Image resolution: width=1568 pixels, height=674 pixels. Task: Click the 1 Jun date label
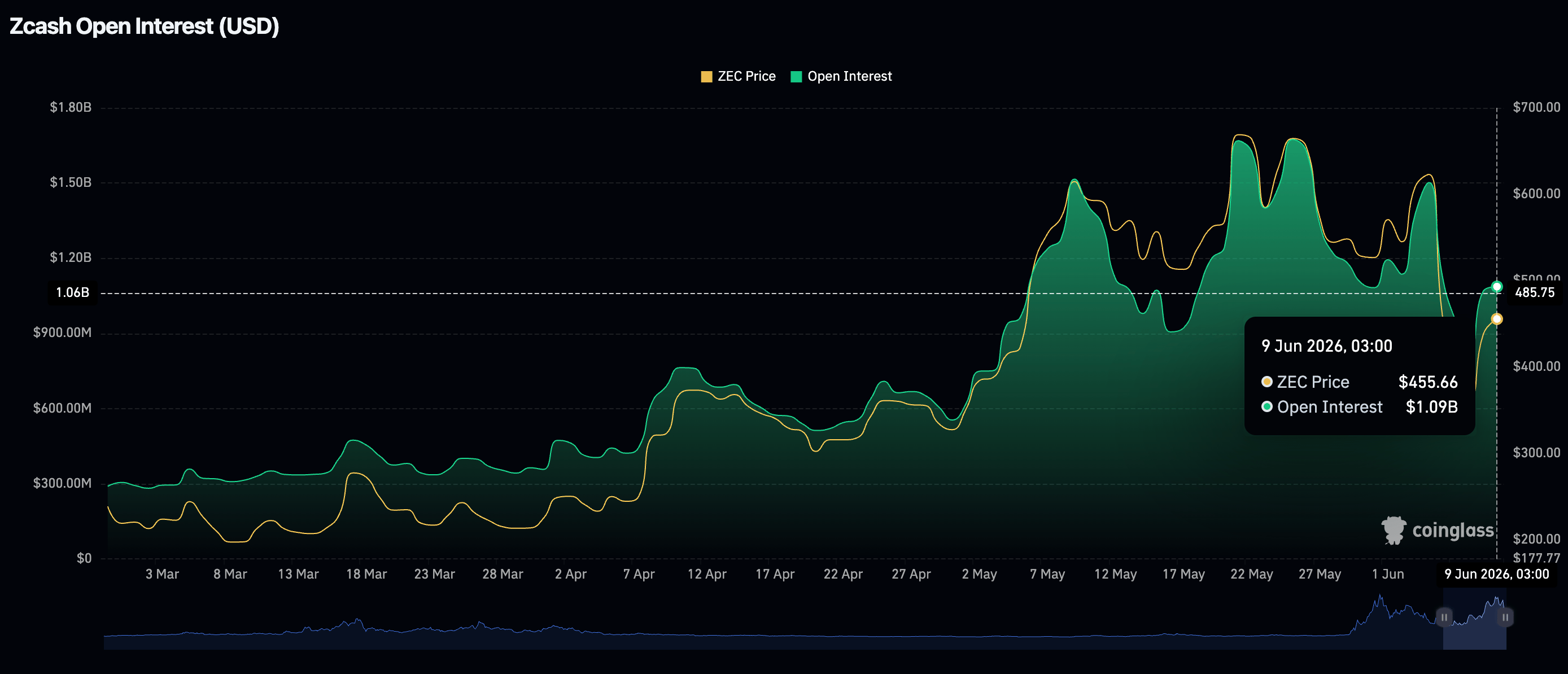(1388, 574)
